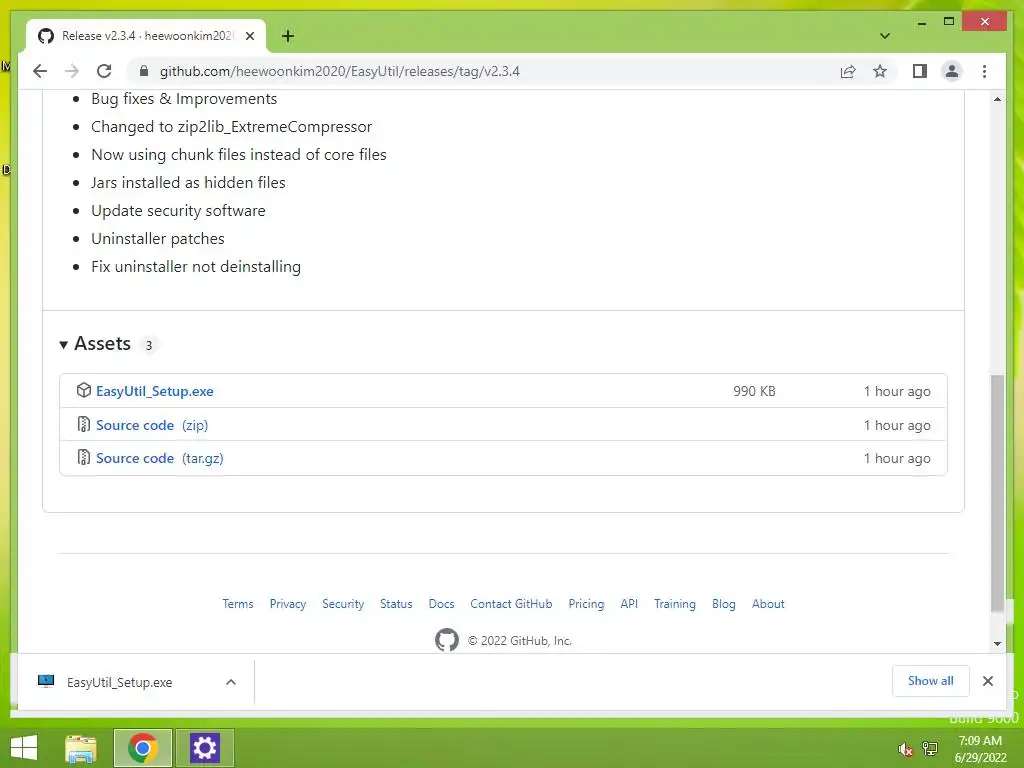Open the Docs footer link

tap(441, 604)
